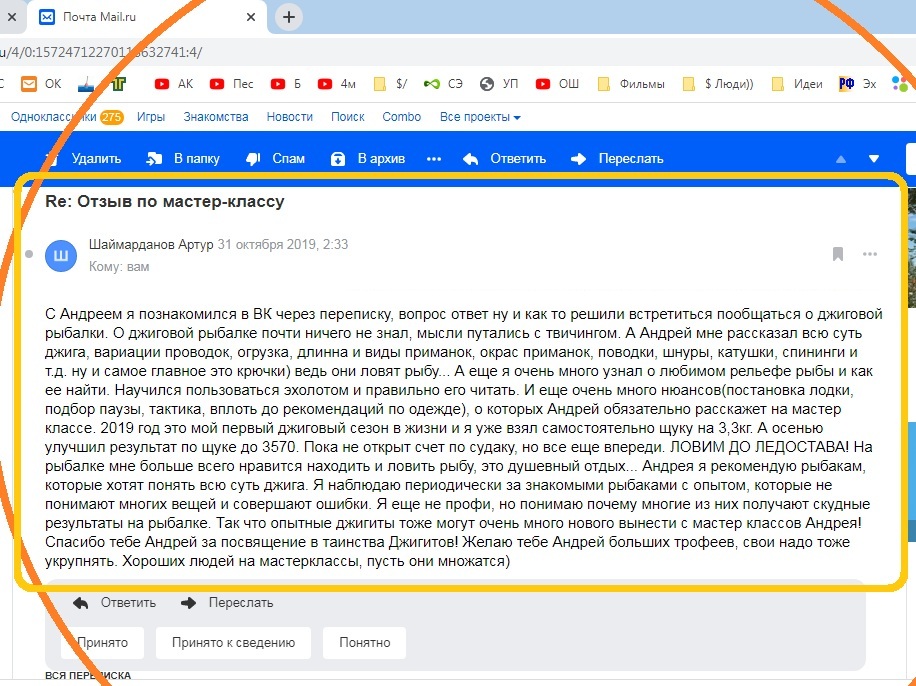The image size is (916, 686).
Task: Switch to the Почта Mail.ru tab
Action: click(147, 18)
